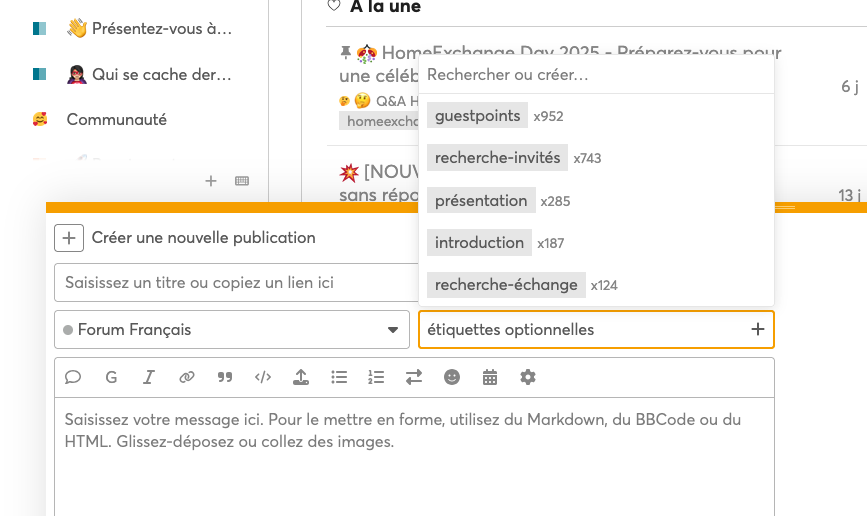The height and width of the screenshot is (516, 867).
Task: Click the italic formatting icon
Action: click(149, 377)
